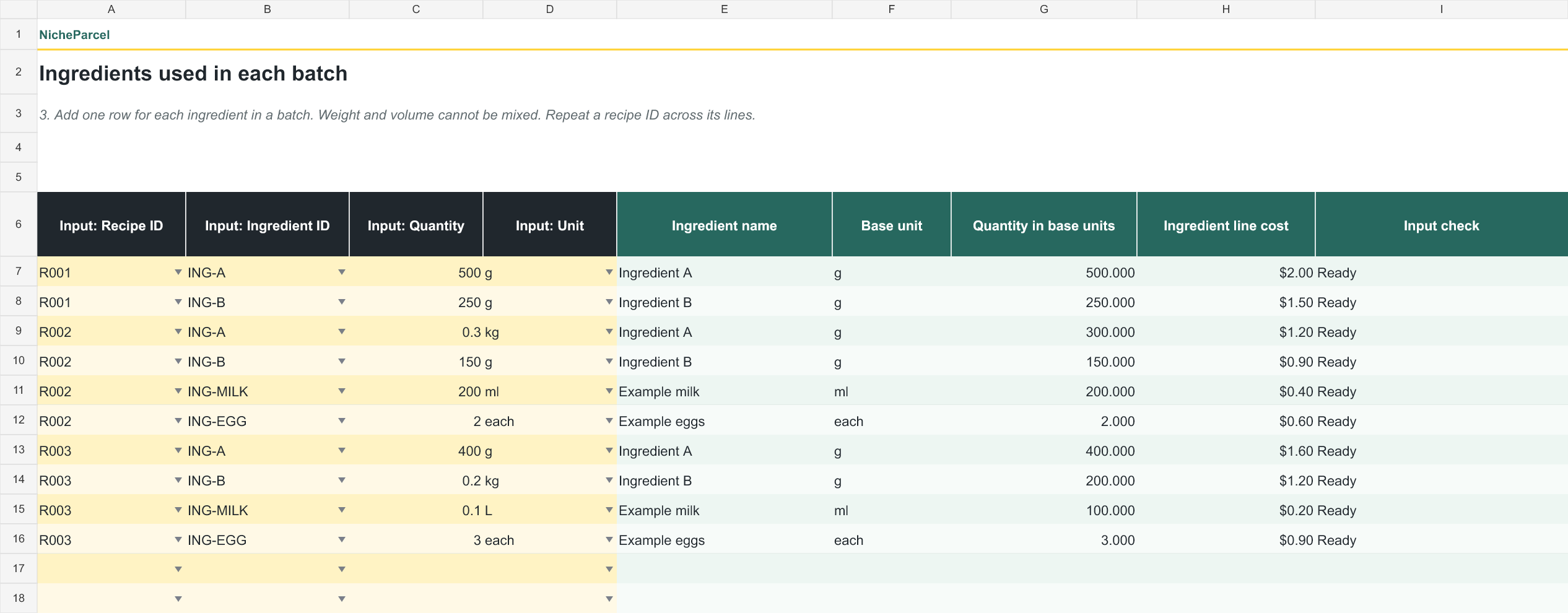Click the Input: Ingredient ID header cell
The image size is (1568, 613).
pyautogui.click(x=268, y=225)
